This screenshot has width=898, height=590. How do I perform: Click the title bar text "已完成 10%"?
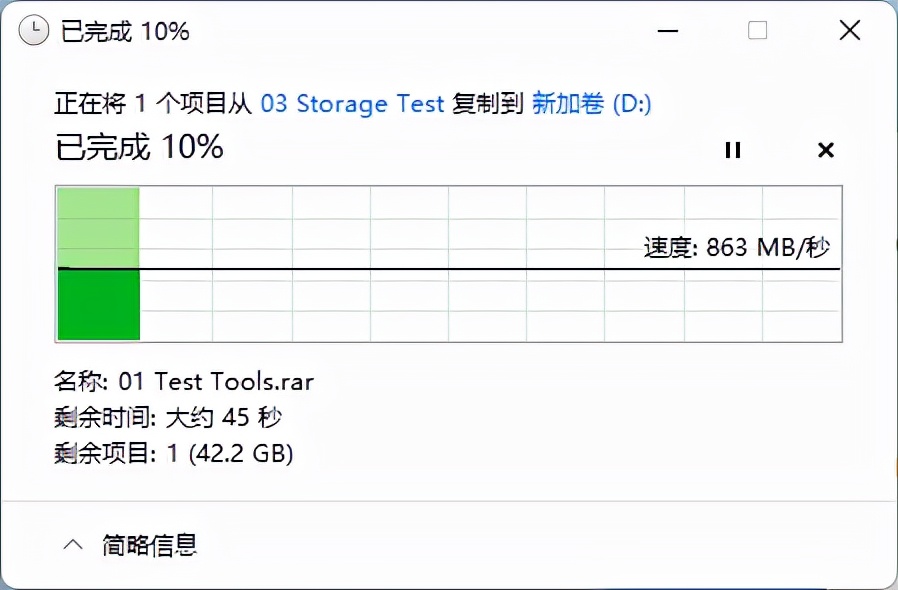125,31
